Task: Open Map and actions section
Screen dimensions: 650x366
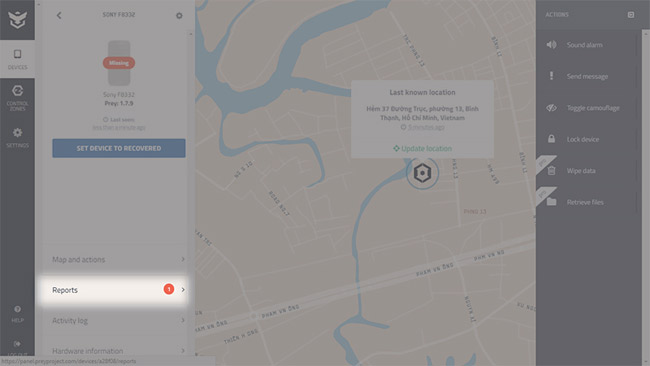Action: pyautogui.click(x=119, y=259)
